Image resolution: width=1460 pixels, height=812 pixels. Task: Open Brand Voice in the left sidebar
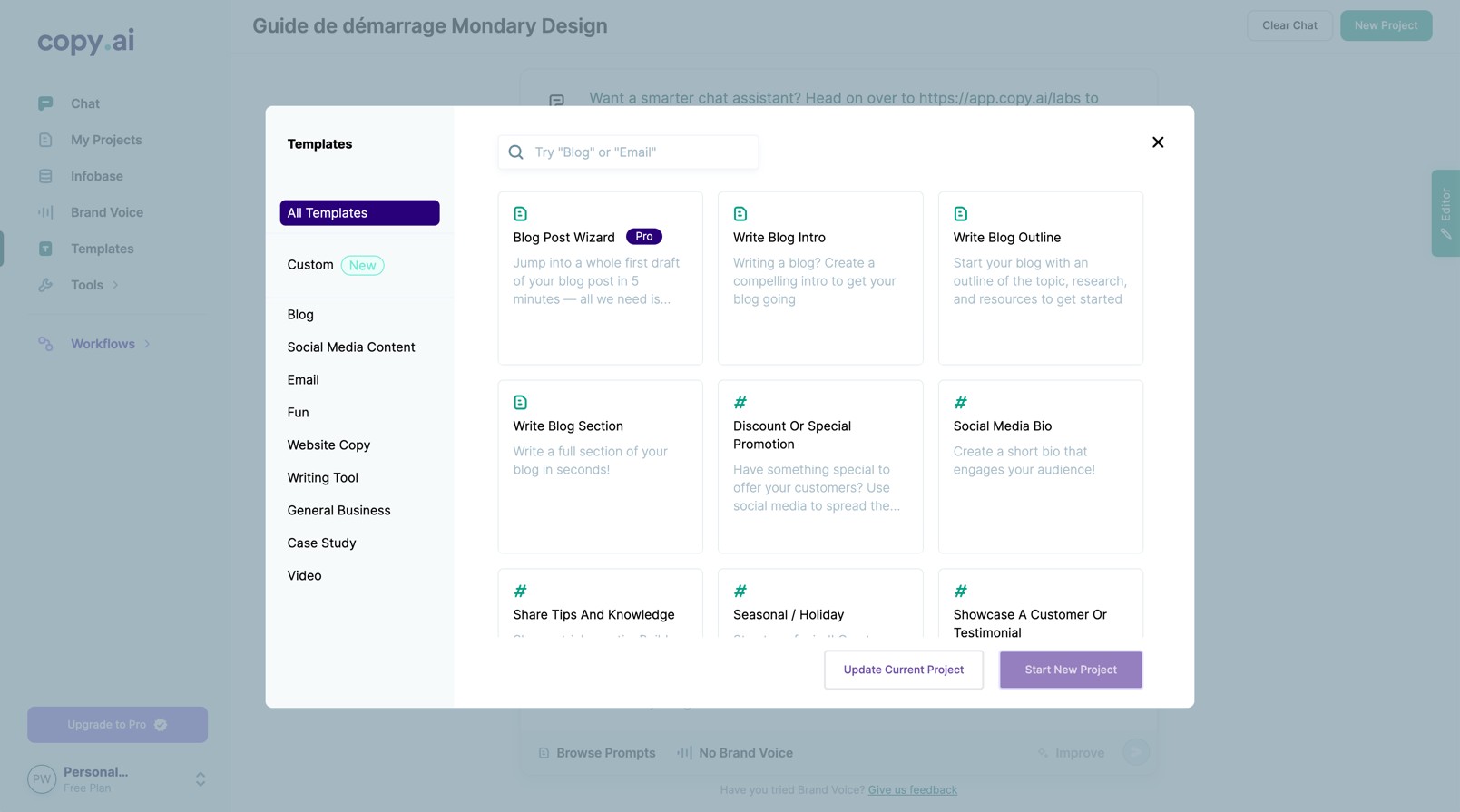tap(107, 212)
